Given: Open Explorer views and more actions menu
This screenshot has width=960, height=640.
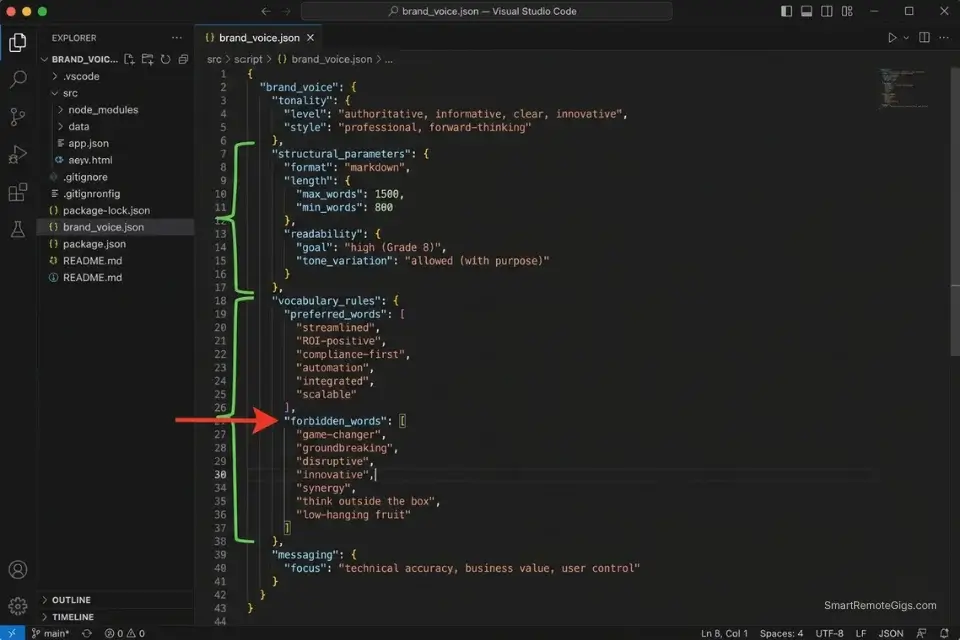Looking at the screenshot, I should tap(177, 38).
